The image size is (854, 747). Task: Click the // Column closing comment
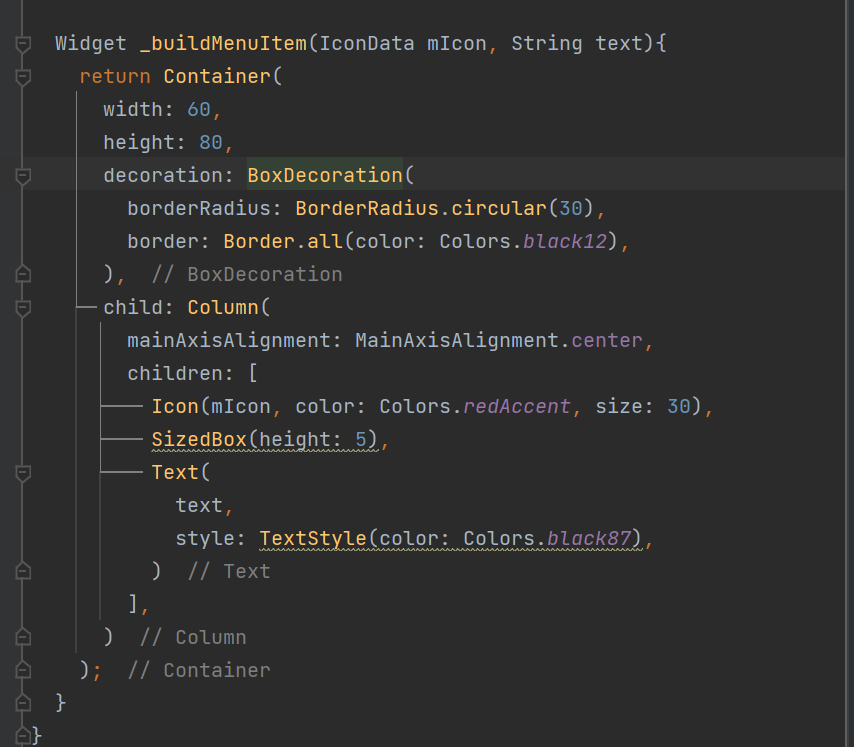click(193, 637)
